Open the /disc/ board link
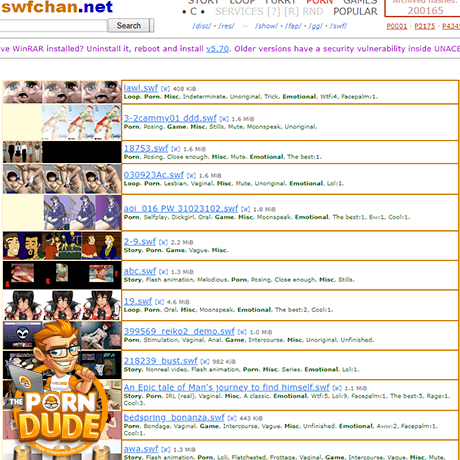Viewport: 460px width, 460px height. (x=201, y=26)
